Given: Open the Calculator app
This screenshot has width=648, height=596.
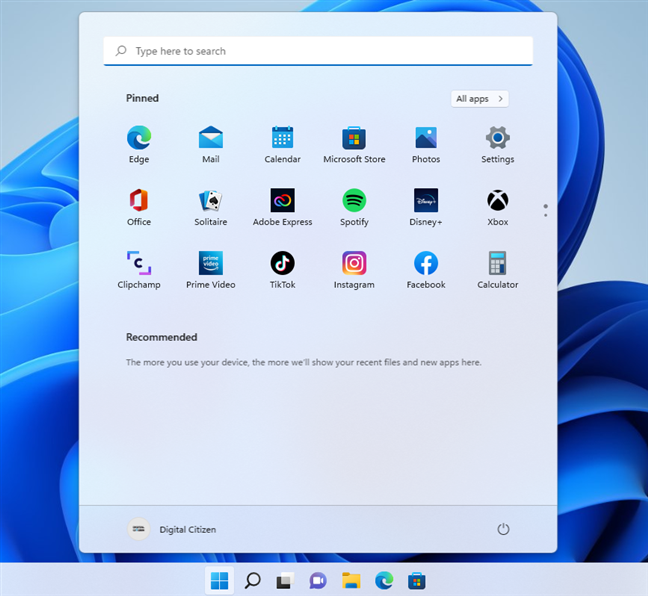Looking at the screenshot, I should pos(498,270).
